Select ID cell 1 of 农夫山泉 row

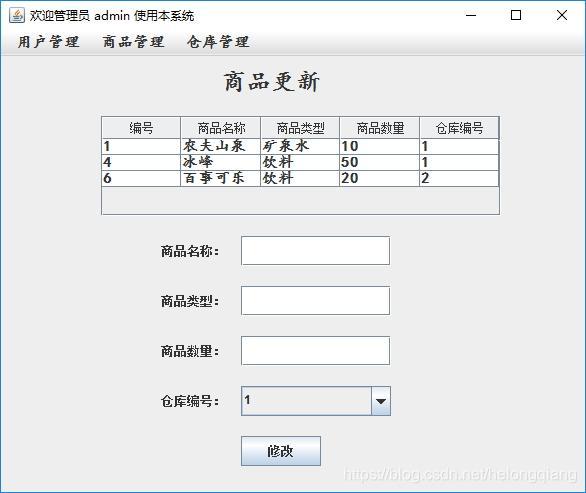coord(141,146)
